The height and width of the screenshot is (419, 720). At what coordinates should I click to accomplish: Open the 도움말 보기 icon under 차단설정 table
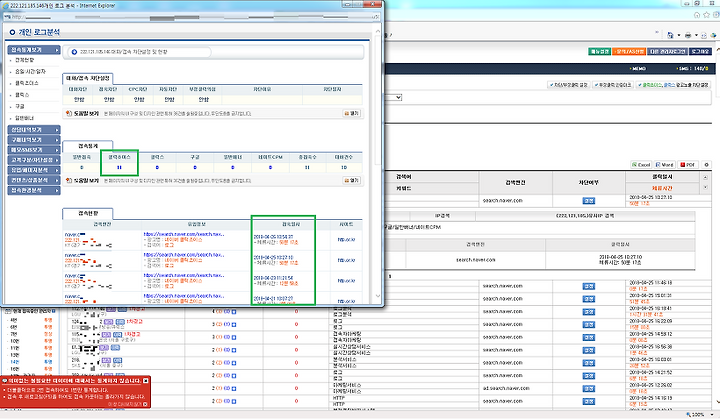point(69,113)
